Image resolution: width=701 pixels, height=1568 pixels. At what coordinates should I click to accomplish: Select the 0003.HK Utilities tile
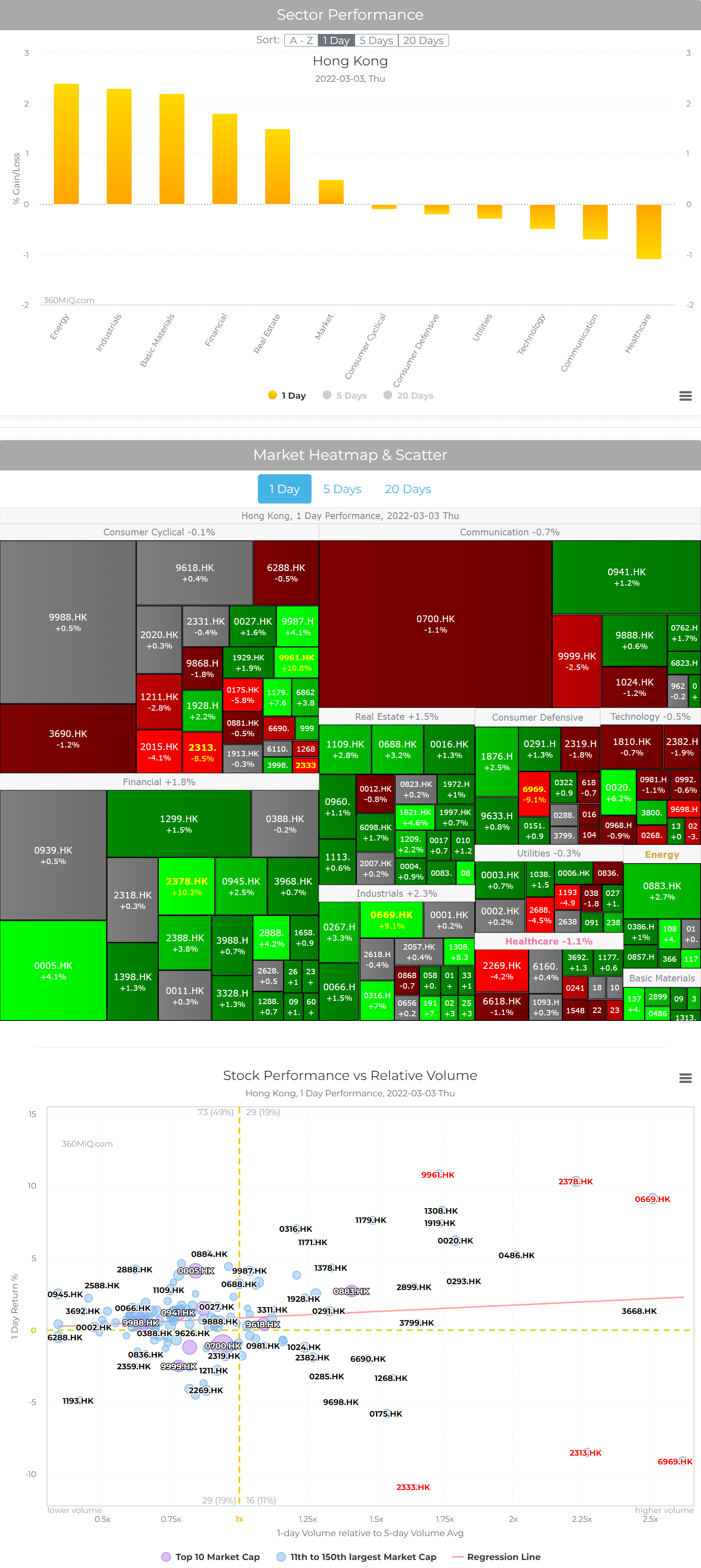point(500,880)
